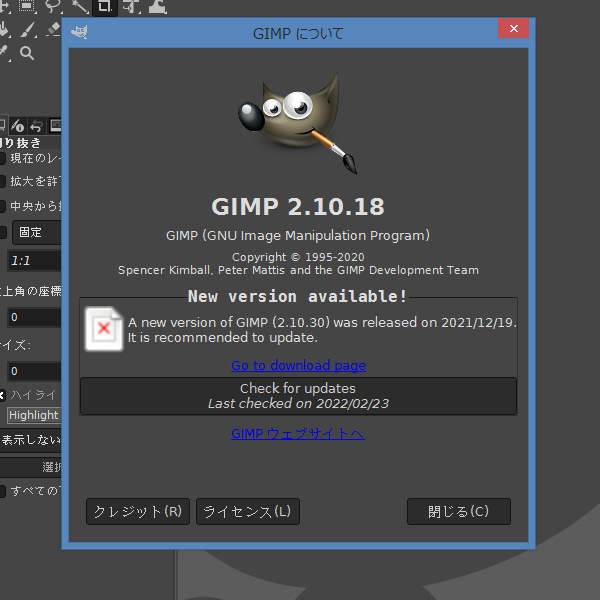
Task: Toggle the ハイライ... highlight checkbox
Action: [2, 395]
